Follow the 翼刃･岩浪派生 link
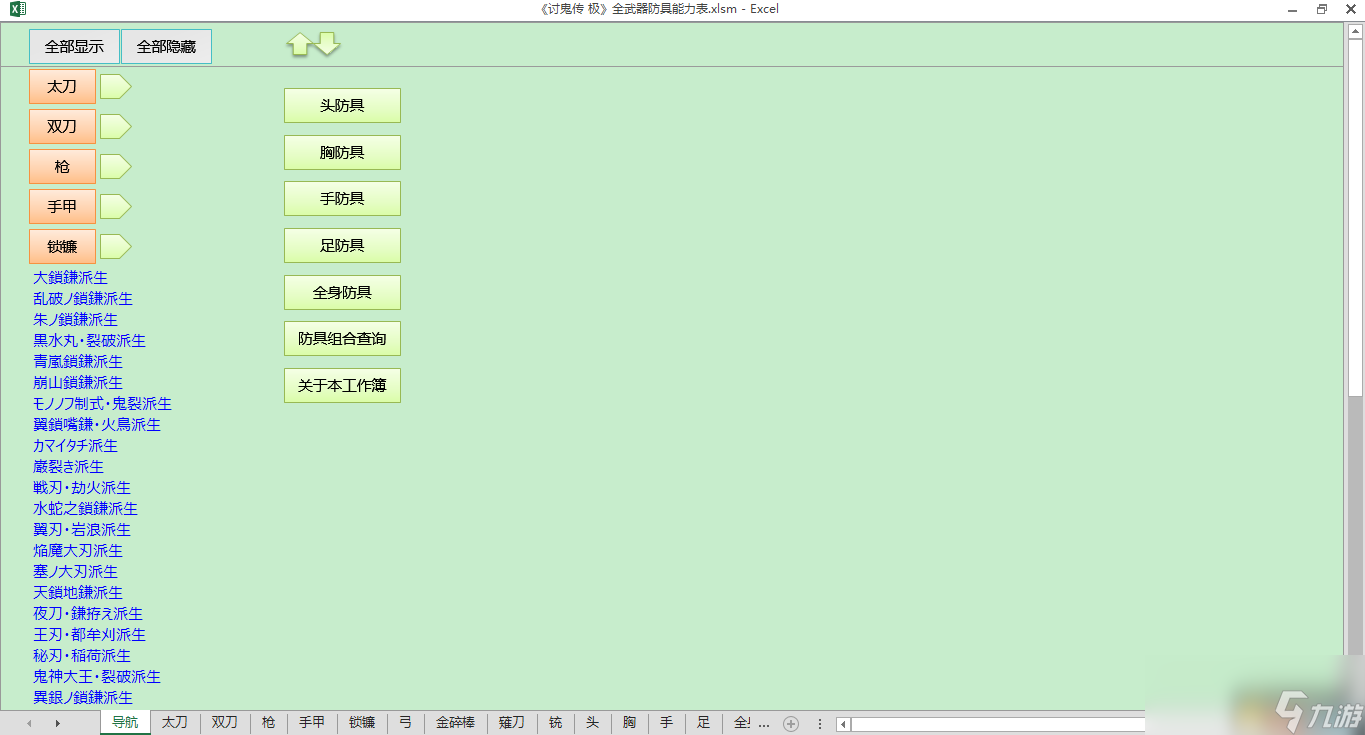Image resolution: width=1365 pixels, height=735 pixels. tap(82, 529)
